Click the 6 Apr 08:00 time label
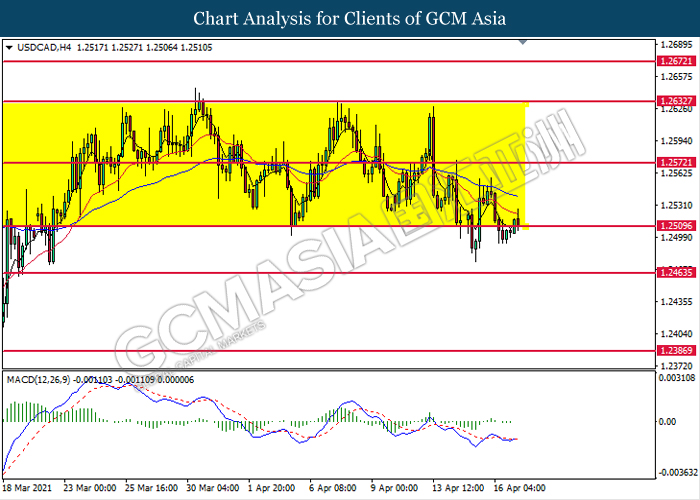Image resolution: width=700 pixels, height=500 pixels. coord(333,488)
